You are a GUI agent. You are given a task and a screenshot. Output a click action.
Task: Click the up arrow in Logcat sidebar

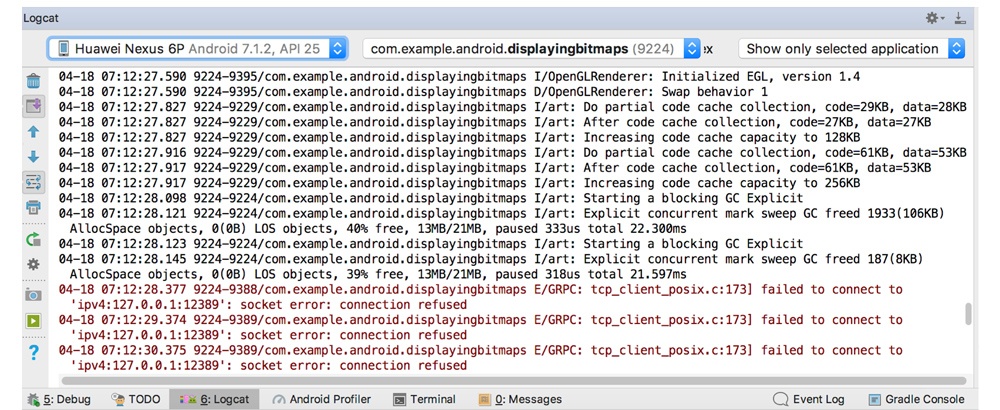[33, 132]
